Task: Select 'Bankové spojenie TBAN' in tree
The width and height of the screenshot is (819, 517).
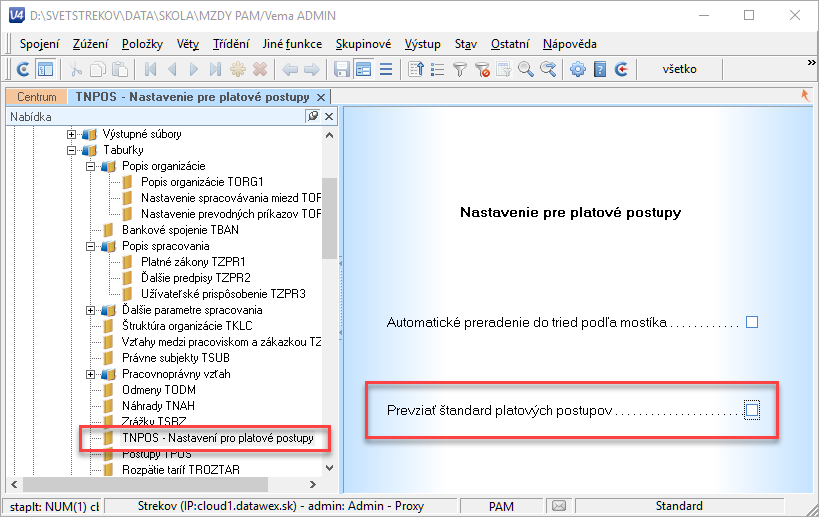Action: coord(180,230)
